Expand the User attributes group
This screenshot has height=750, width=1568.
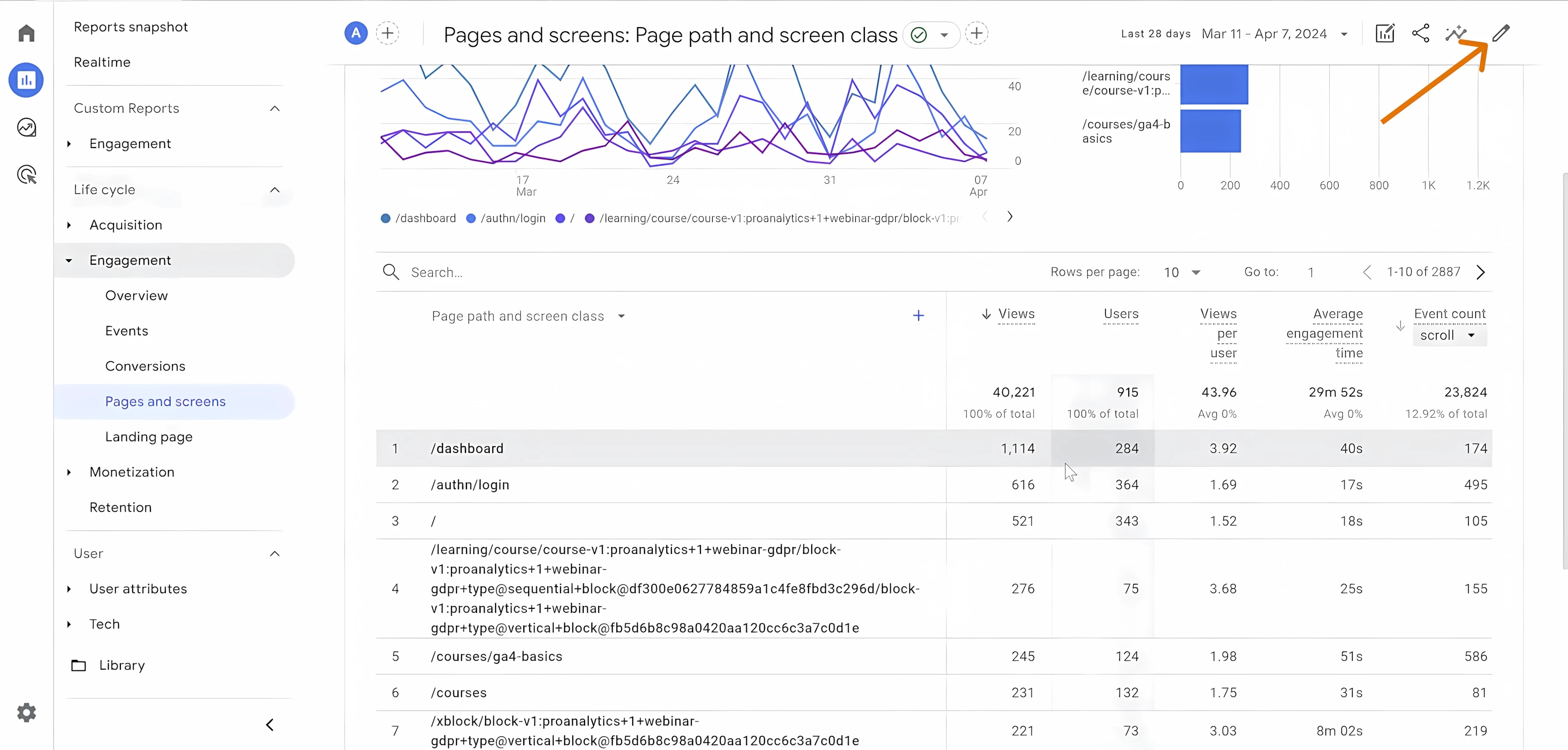69,589
